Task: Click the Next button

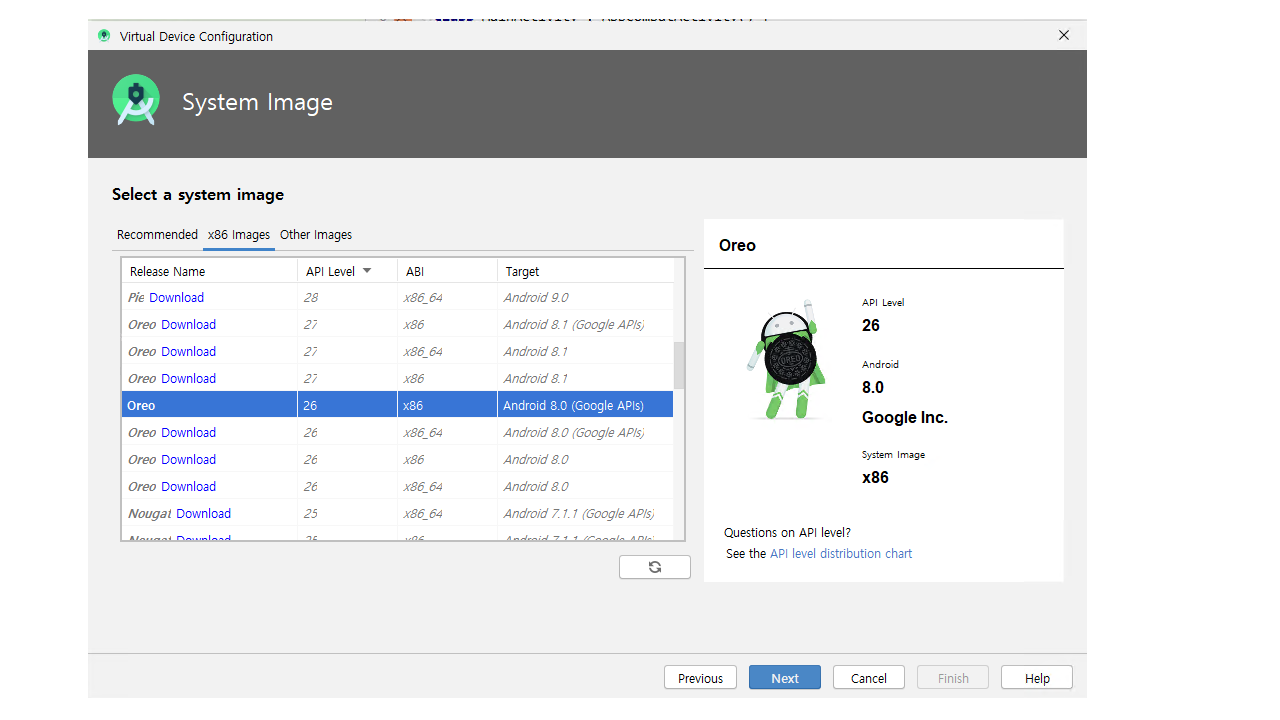Action: coord(784,678)
